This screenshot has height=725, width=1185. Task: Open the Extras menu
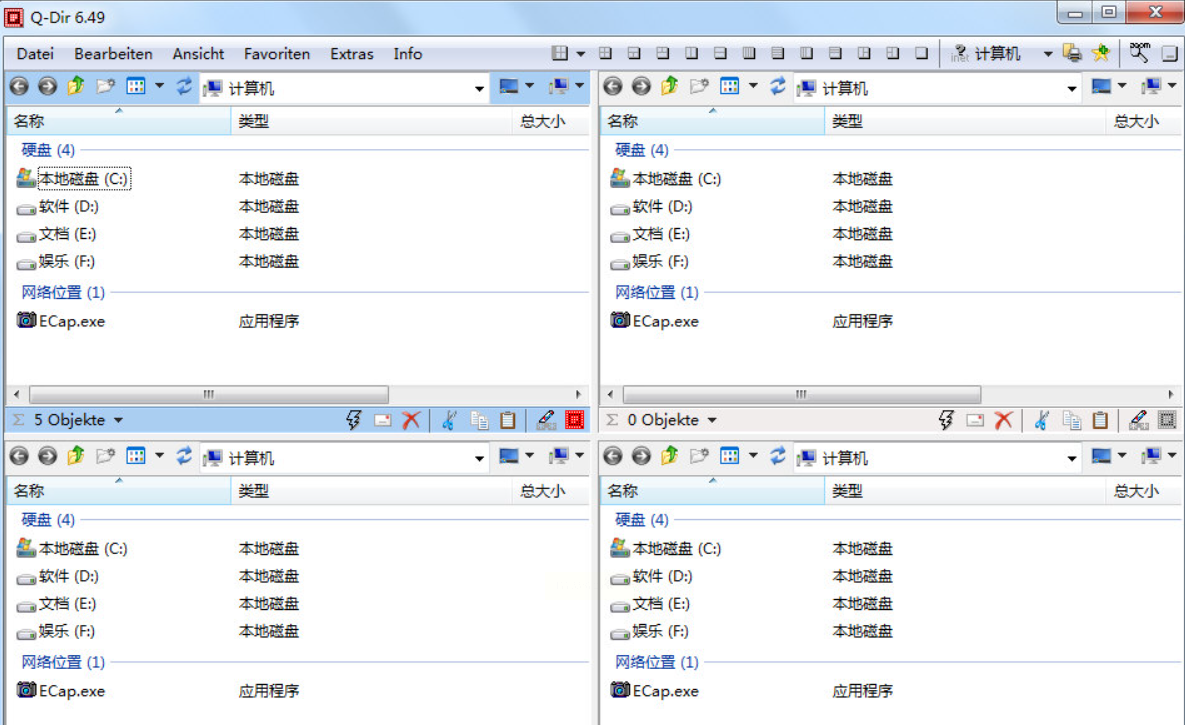351,54
